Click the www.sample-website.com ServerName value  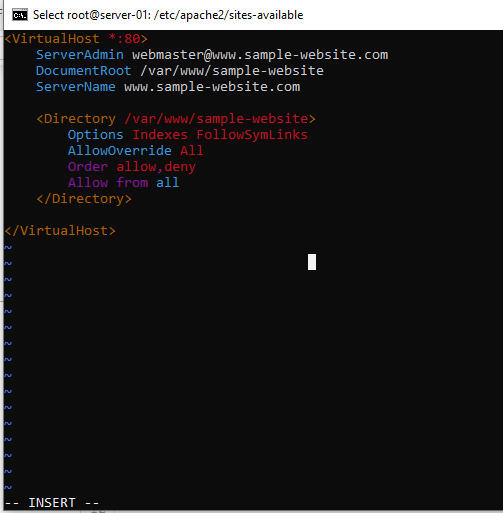pyautogui.click(x=212, y=87)
